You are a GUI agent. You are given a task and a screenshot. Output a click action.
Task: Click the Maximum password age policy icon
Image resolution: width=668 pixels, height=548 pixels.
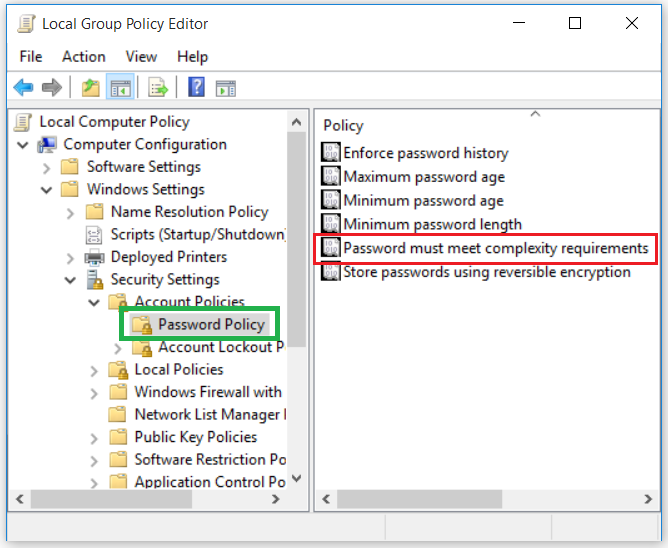point(331,176)
